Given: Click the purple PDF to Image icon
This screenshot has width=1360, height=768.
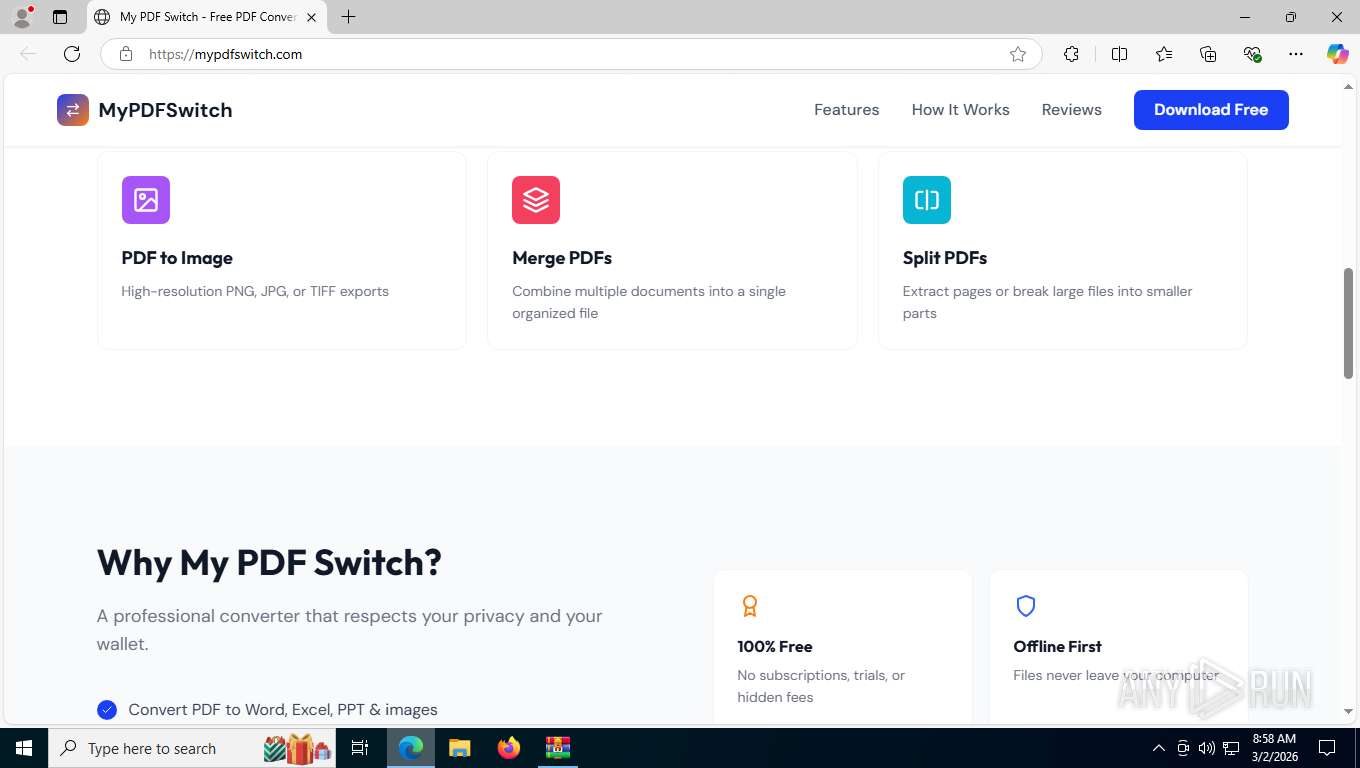Looking at the screenshot, I should coord(146,200).
